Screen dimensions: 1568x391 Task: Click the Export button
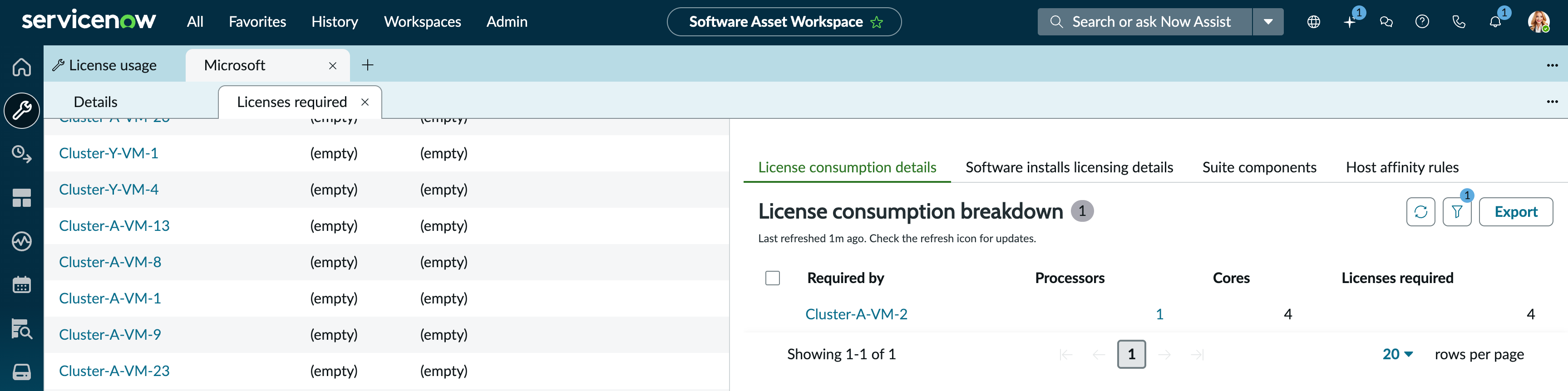coord(1516,212)
